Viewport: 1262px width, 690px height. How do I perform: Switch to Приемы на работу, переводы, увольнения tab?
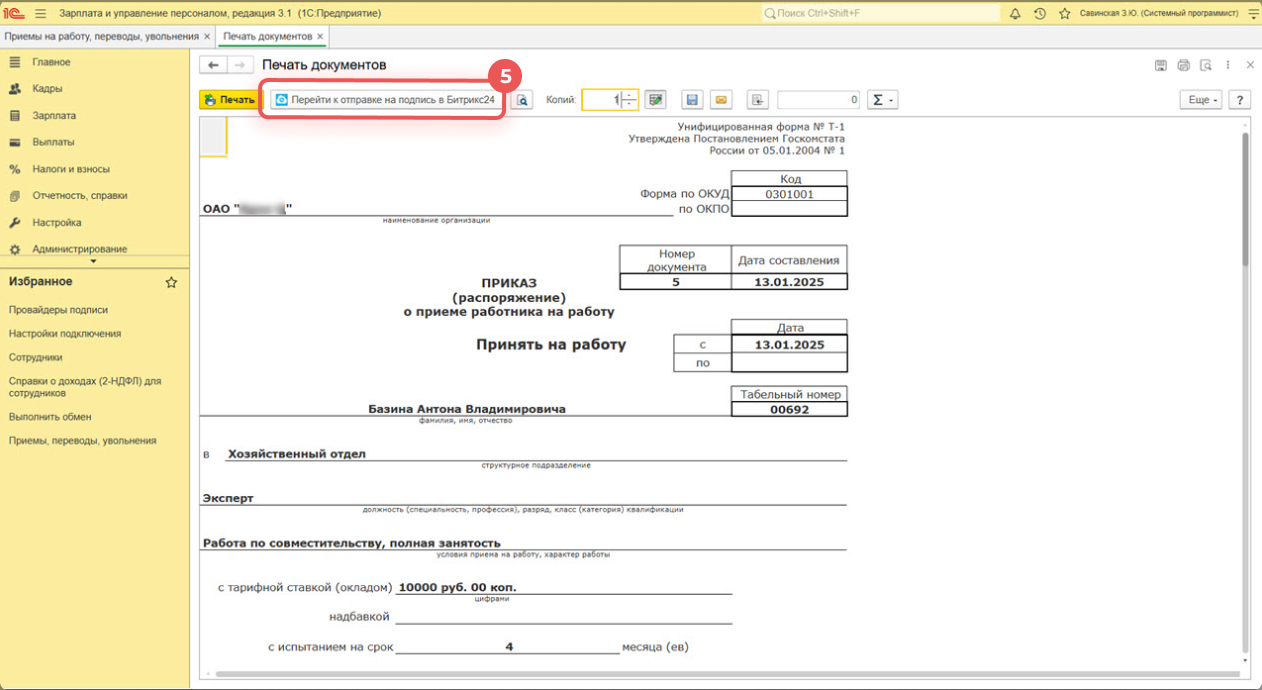click(102, 36)
